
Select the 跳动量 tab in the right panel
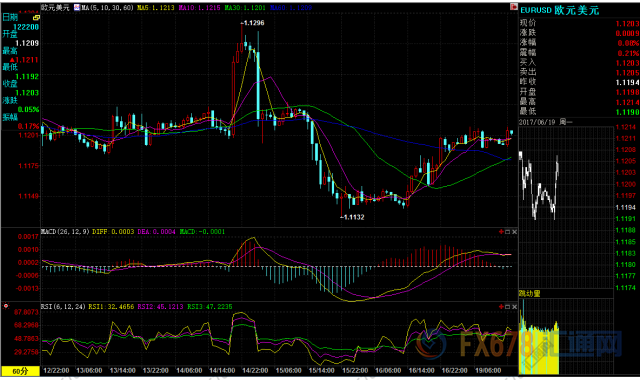coord(529,293)
